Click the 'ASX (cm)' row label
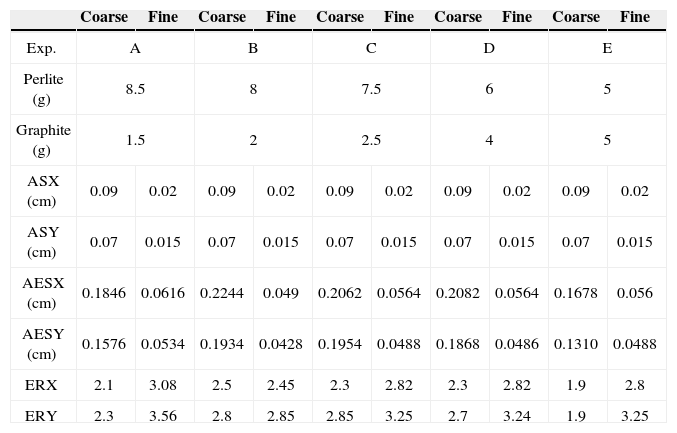Image resolution: width=677 pixels, height=433 pixels. click(x=41, y=191)
